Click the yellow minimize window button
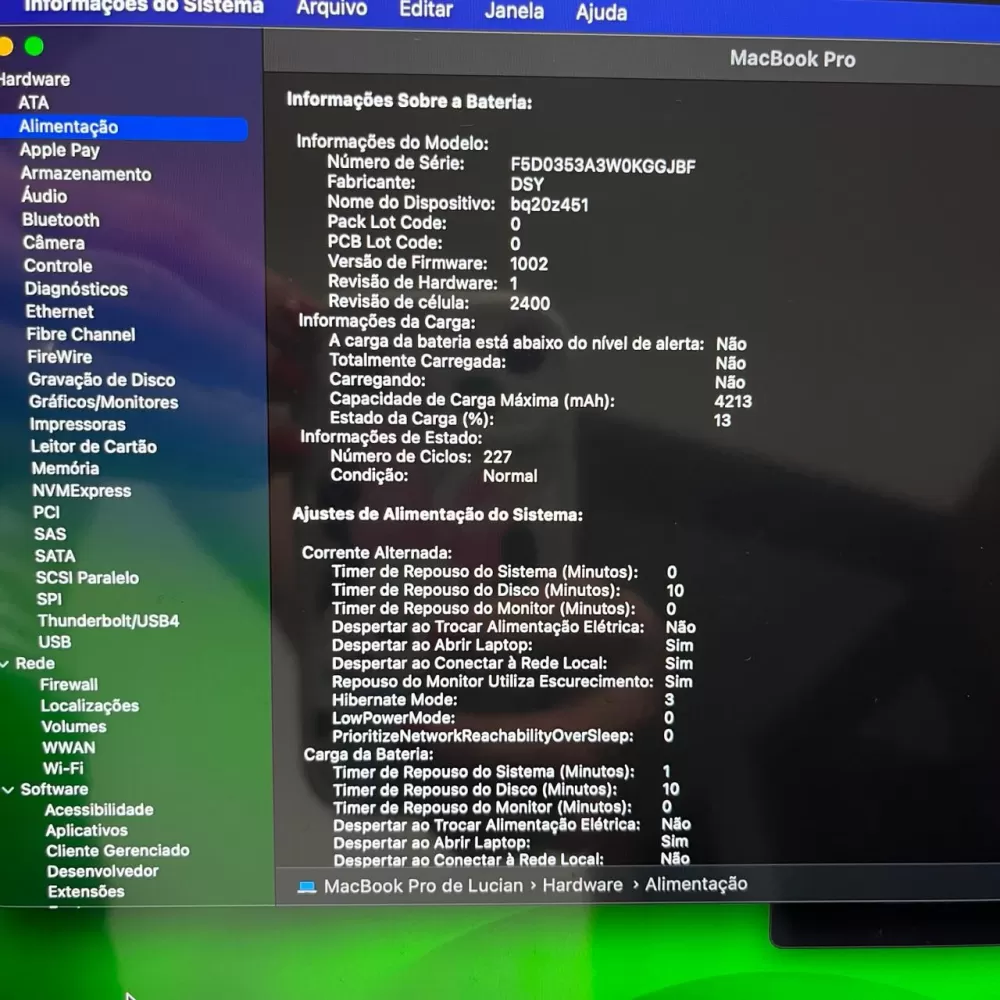This screenshot has height=1000, width=1000. click(x=5, y=46)
